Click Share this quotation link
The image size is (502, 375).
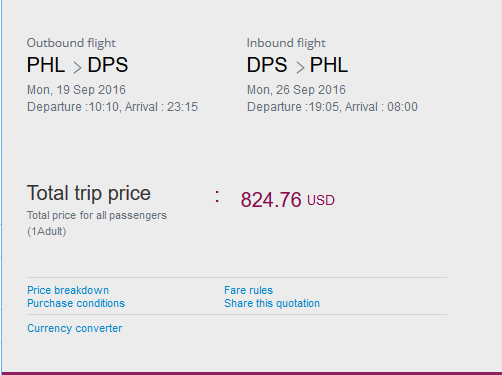click(272, 303)
